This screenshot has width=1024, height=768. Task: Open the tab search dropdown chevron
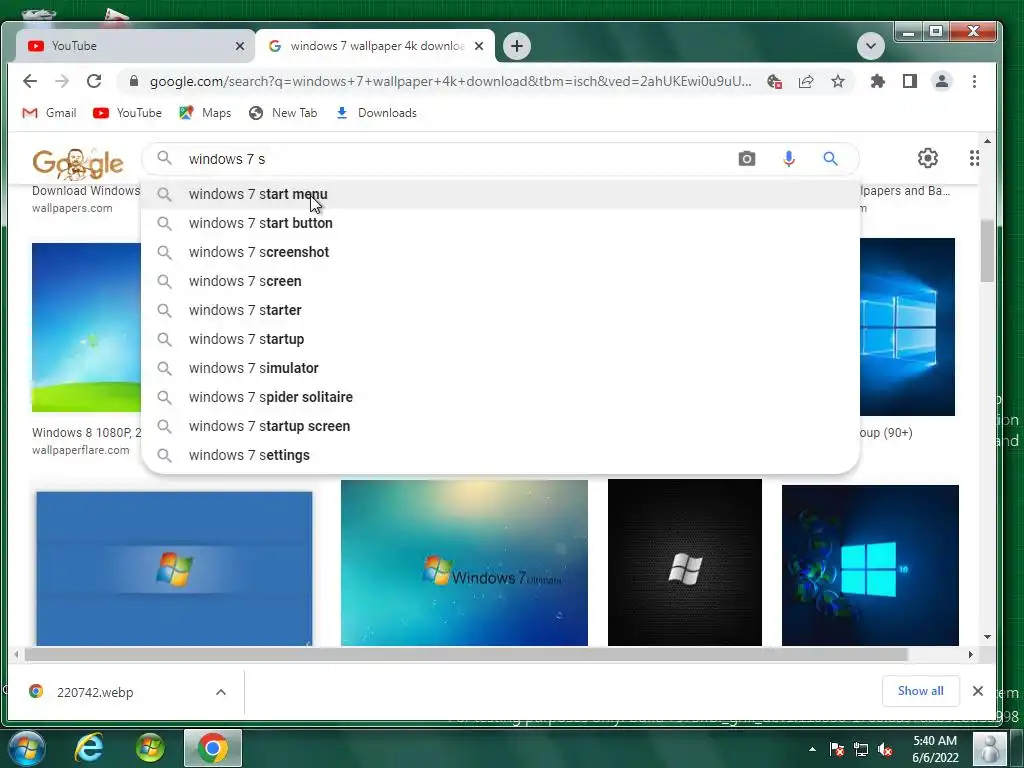[871, 46]
